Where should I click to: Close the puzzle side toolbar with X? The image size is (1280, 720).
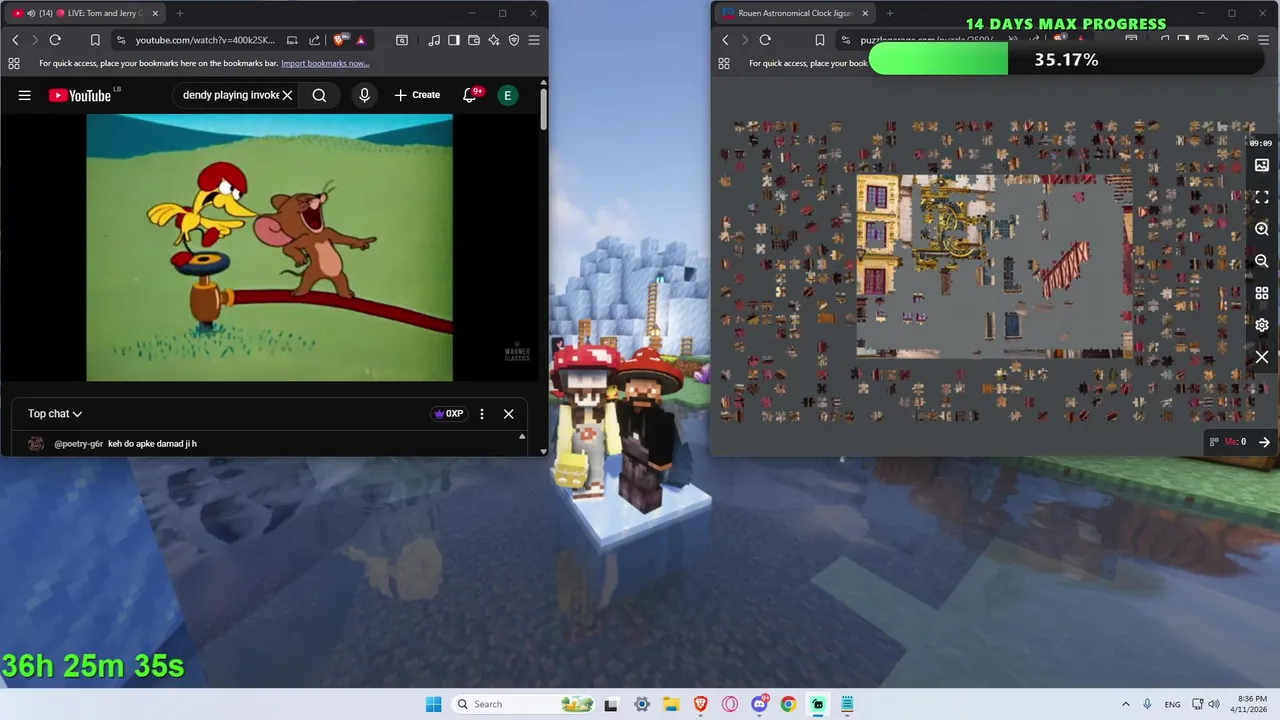(x=1262, y=357)
